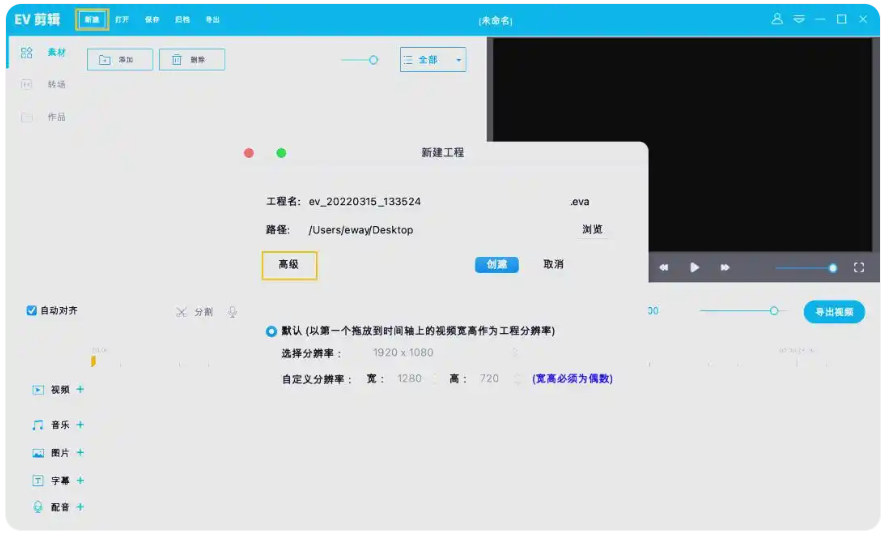Select the 视频 track icon
The width and height of the screenshot is (885, 533).
tap(38, 390)
